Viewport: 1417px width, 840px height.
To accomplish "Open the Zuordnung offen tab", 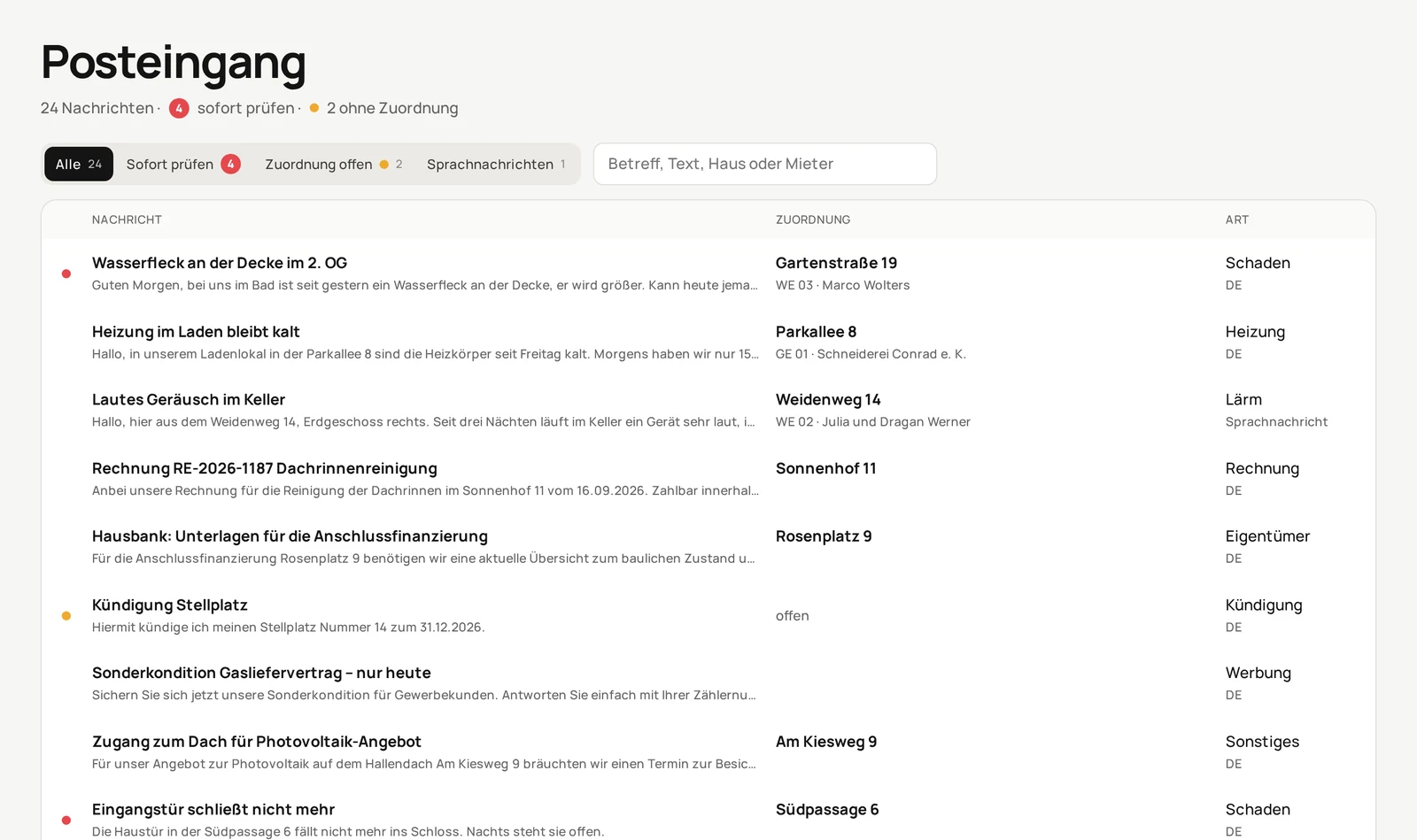I will coord(334,164).
